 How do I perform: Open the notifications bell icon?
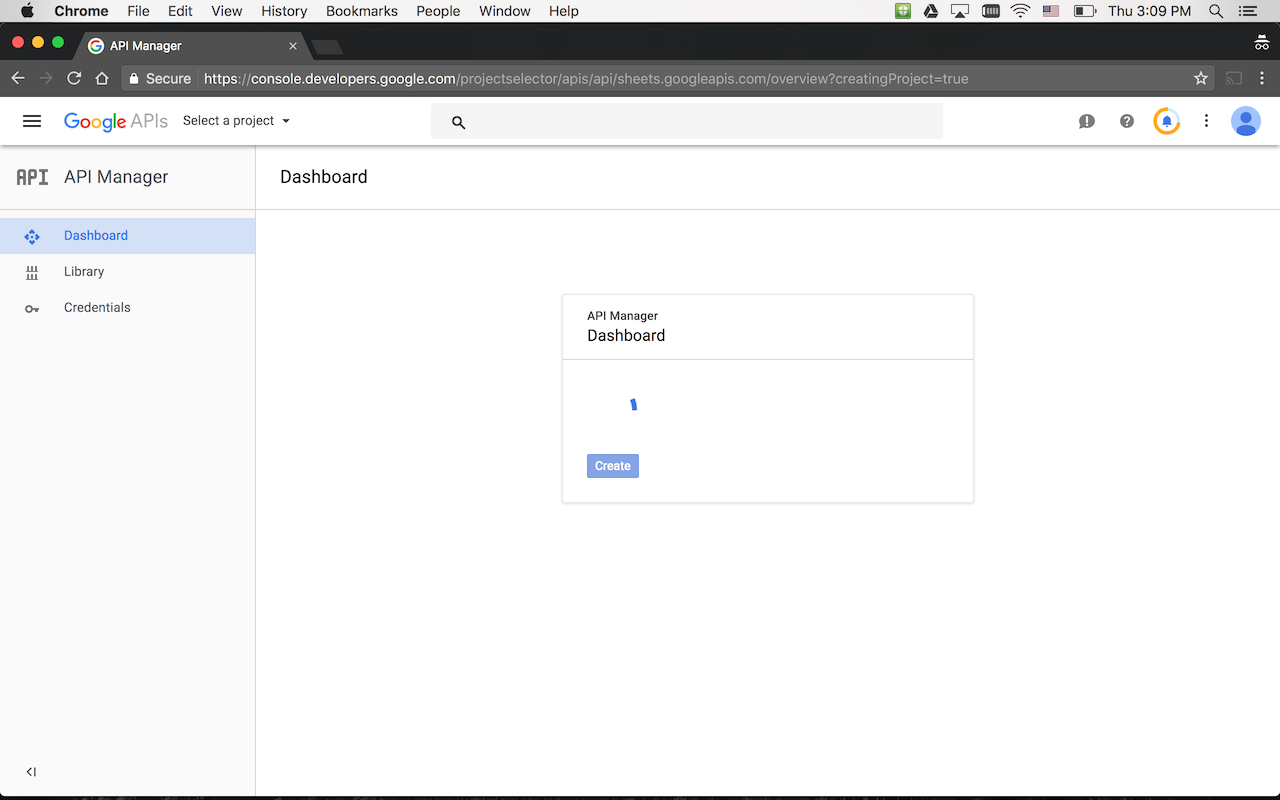[x=1166, y=121]
